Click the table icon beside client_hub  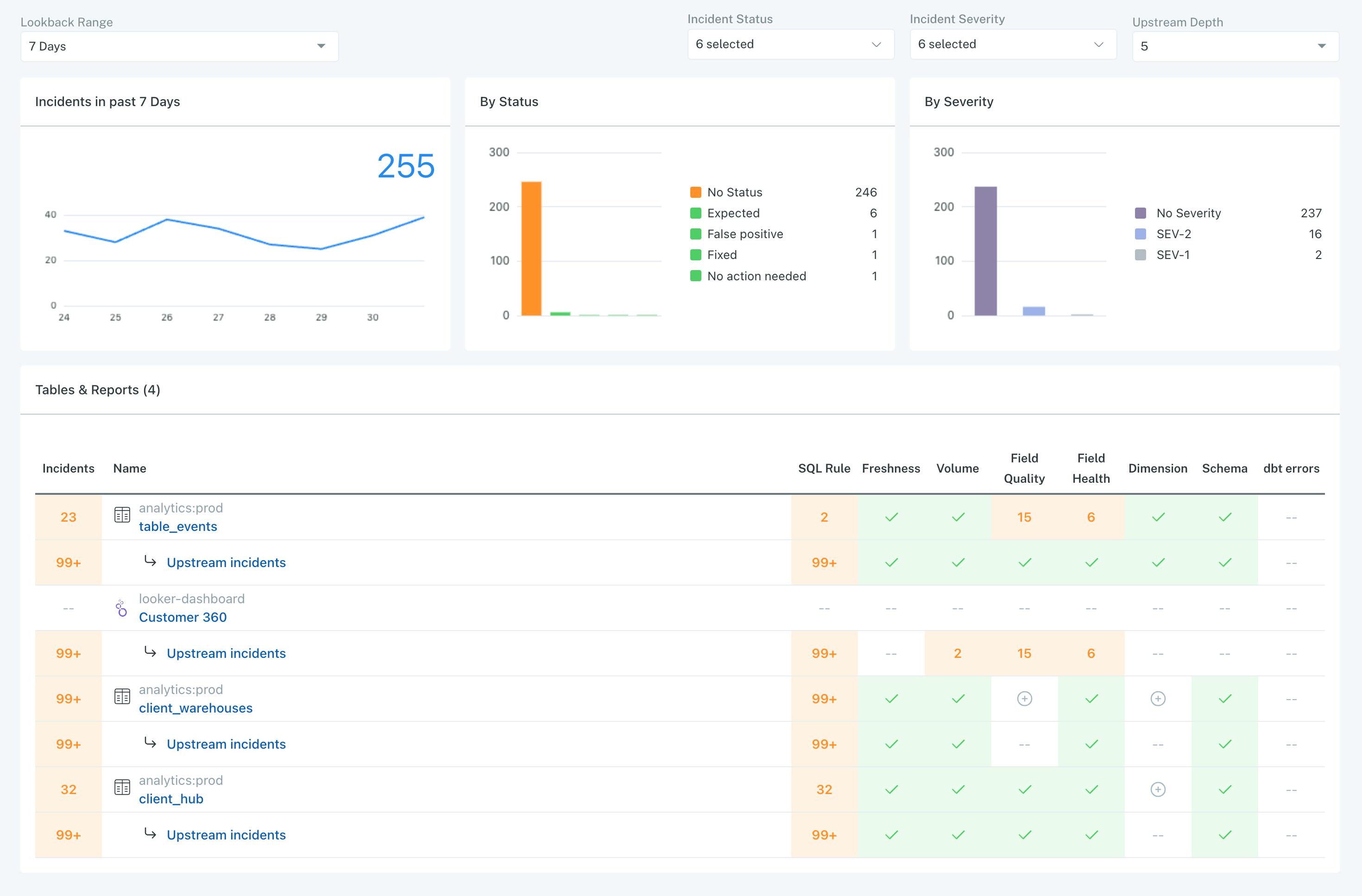tap(122, 787)
